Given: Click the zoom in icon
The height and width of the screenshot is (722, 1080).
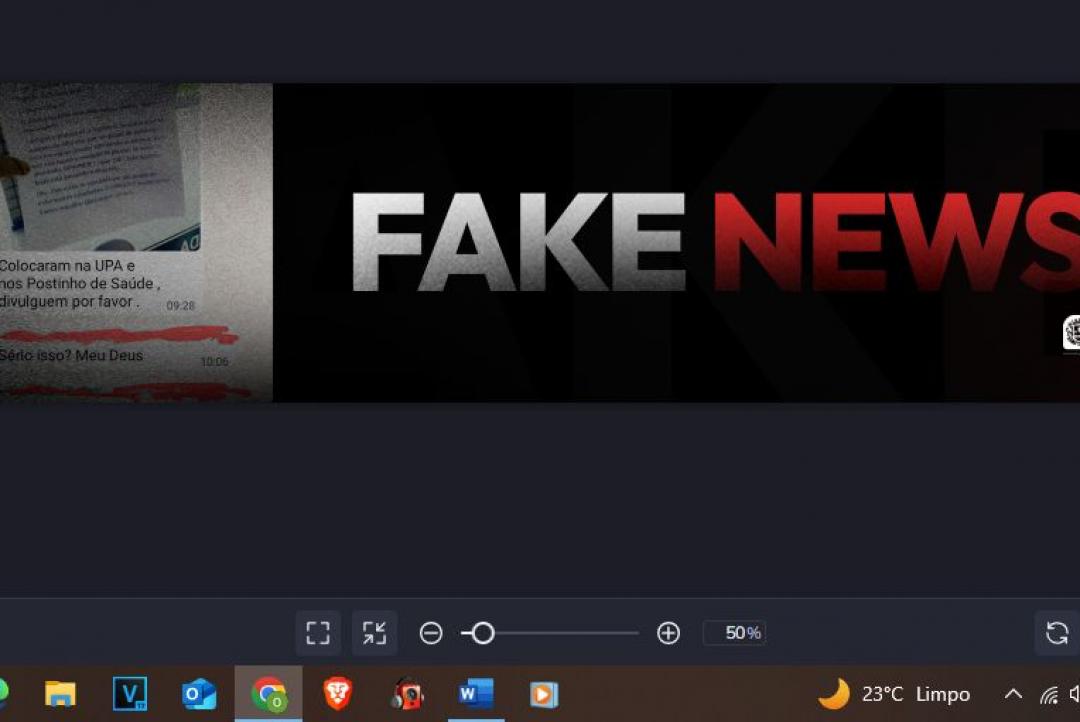Looking at the screenshot, I should click(667, 632).
